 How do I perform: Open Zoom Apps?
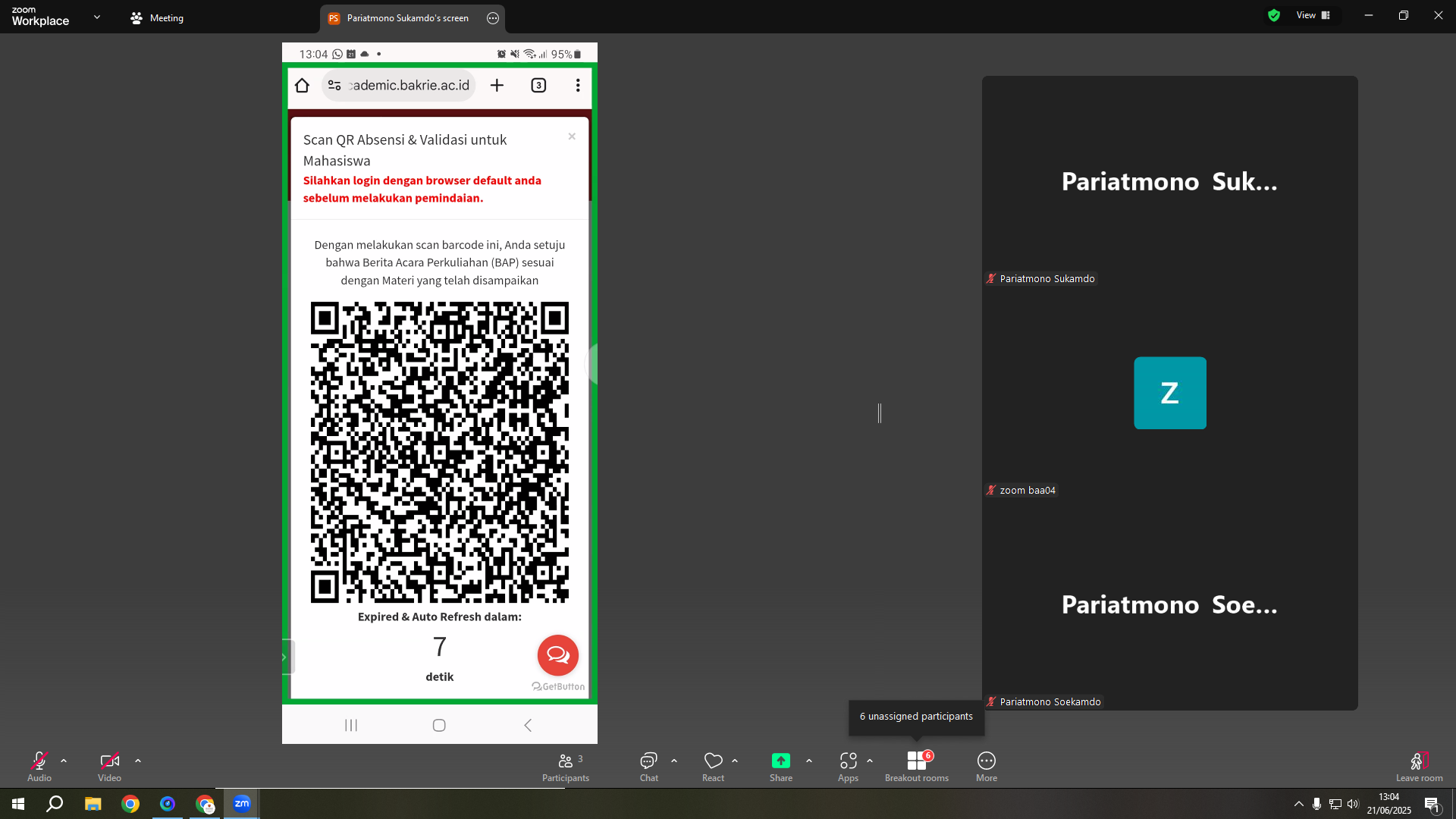849,766
